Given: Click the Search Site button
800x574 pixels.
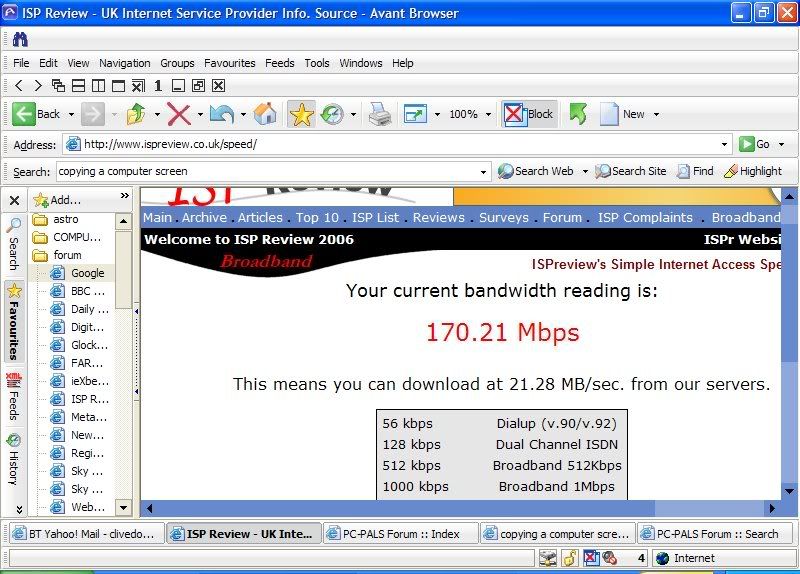Looking at the screenshot, I should tap(631, 171).
